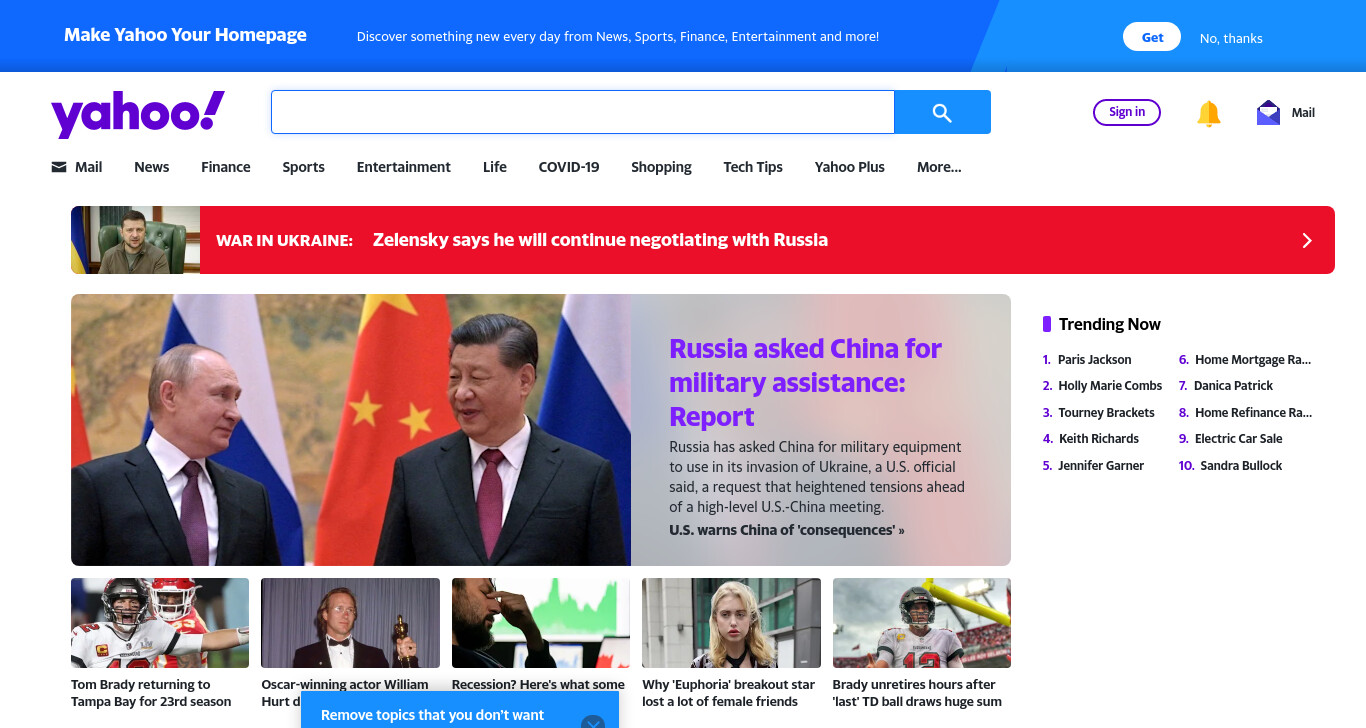Open the Euphoria breakout star thumbnail
The image size is (1366, 728).
coord(731,623)
